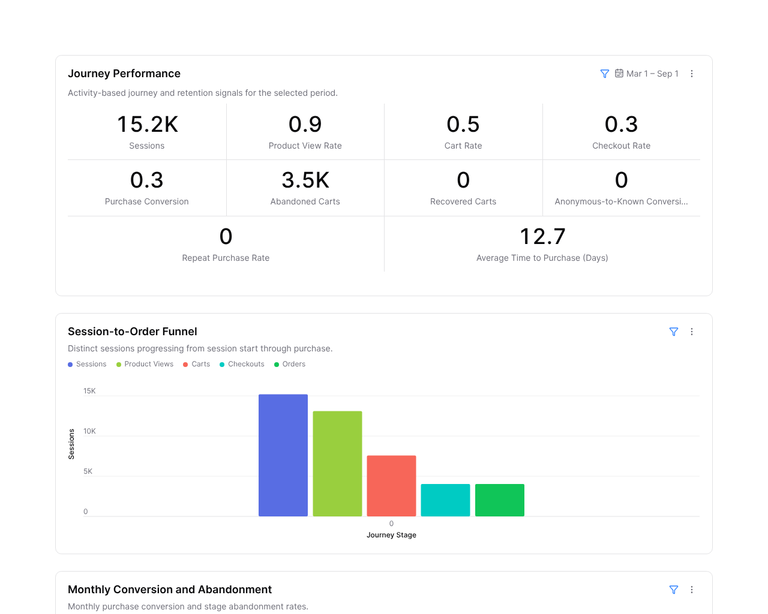Image resolution: width=768 pixels, height=614 pixels.
Task: Select the 0 Repeat Purchase Rate metric
Action: tap(226, 244)
